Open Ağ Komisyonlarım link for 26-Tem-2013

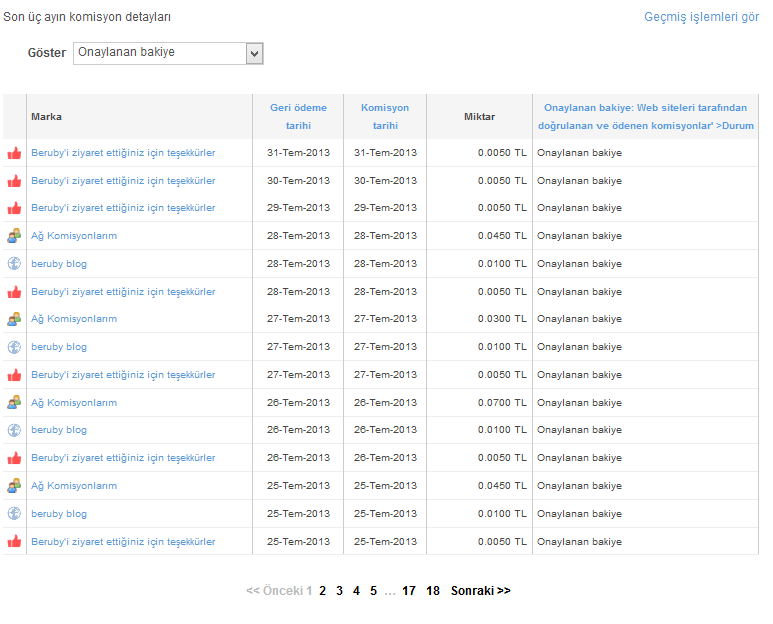point(74,403)
